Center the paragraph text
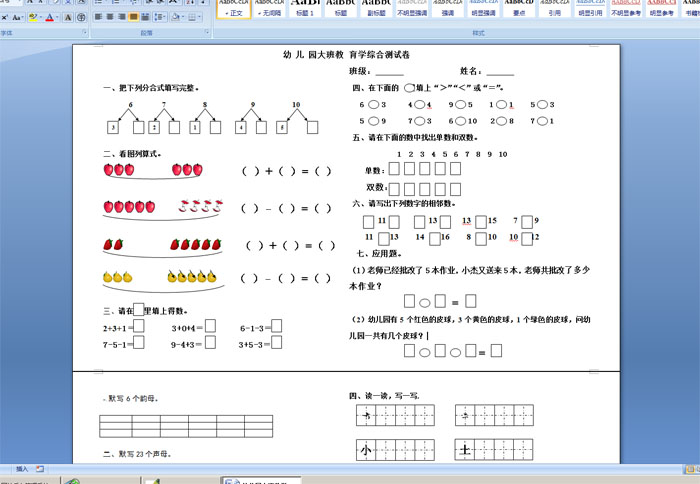This screenshot has height=484, width=700. (110, 17)
